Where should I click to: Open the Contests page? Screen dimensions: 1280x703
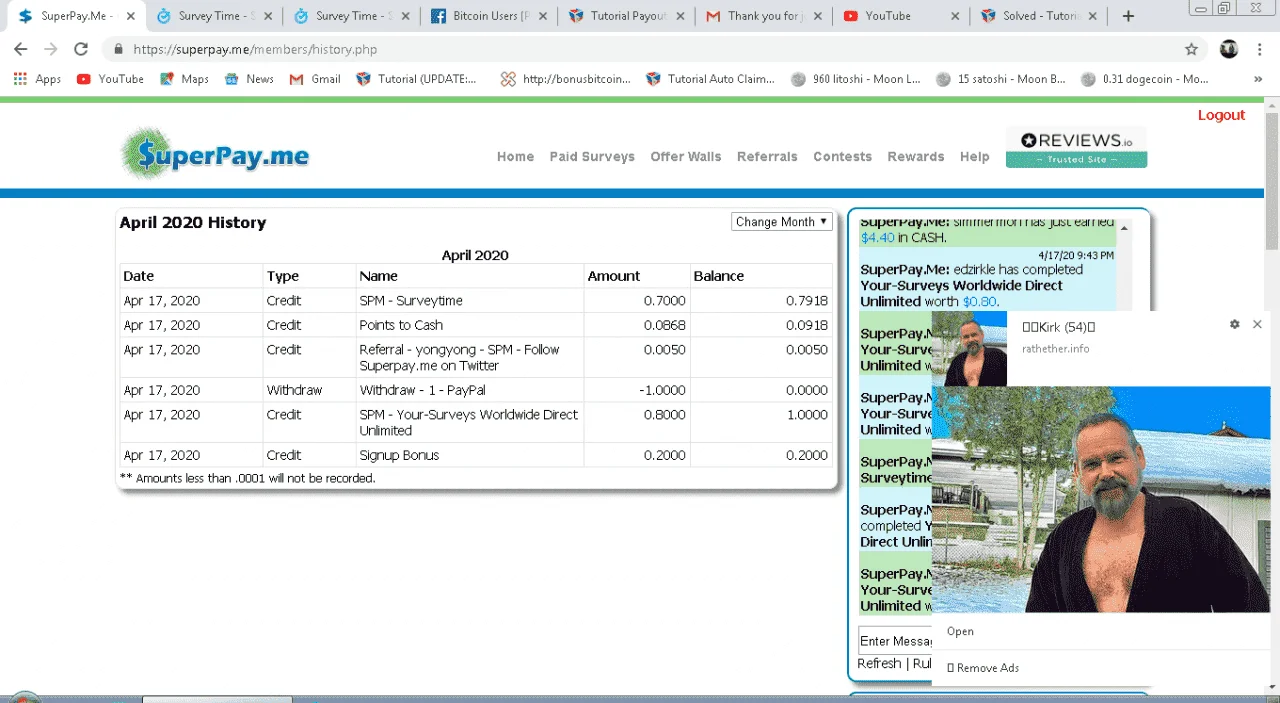point(842,157)
